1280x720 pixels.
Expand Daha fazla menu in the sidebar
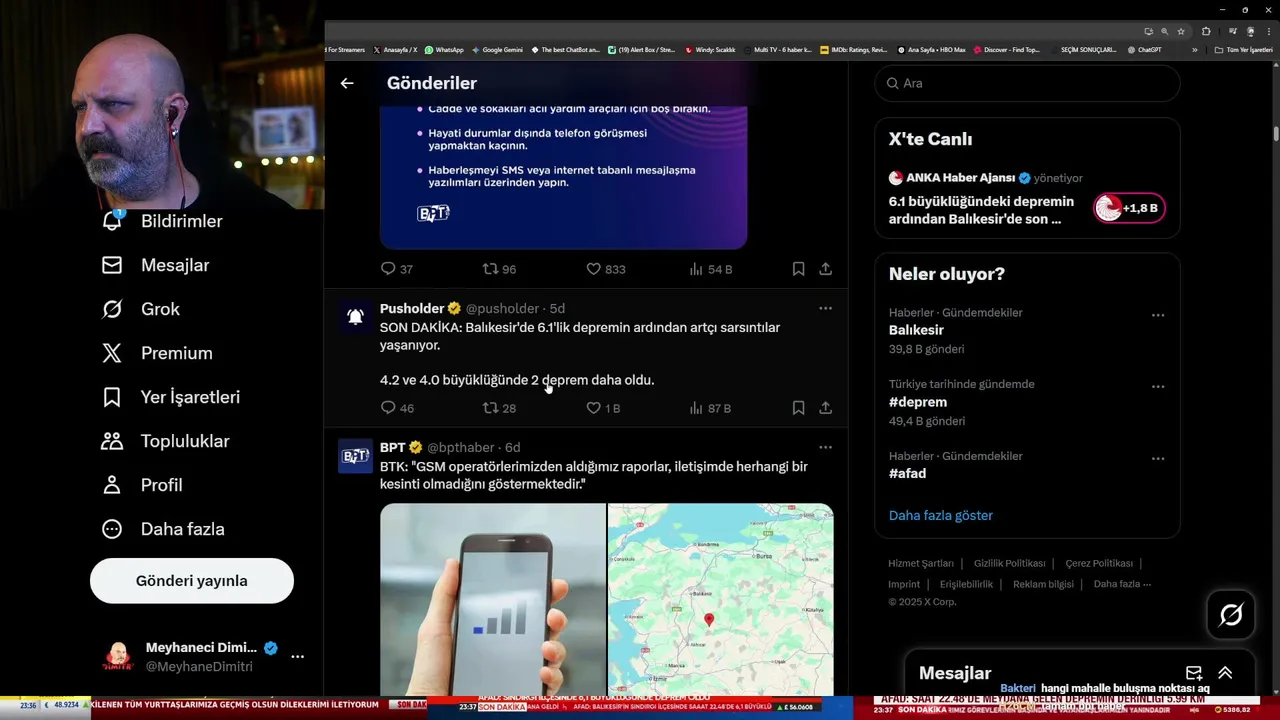(x=162, y=529)
